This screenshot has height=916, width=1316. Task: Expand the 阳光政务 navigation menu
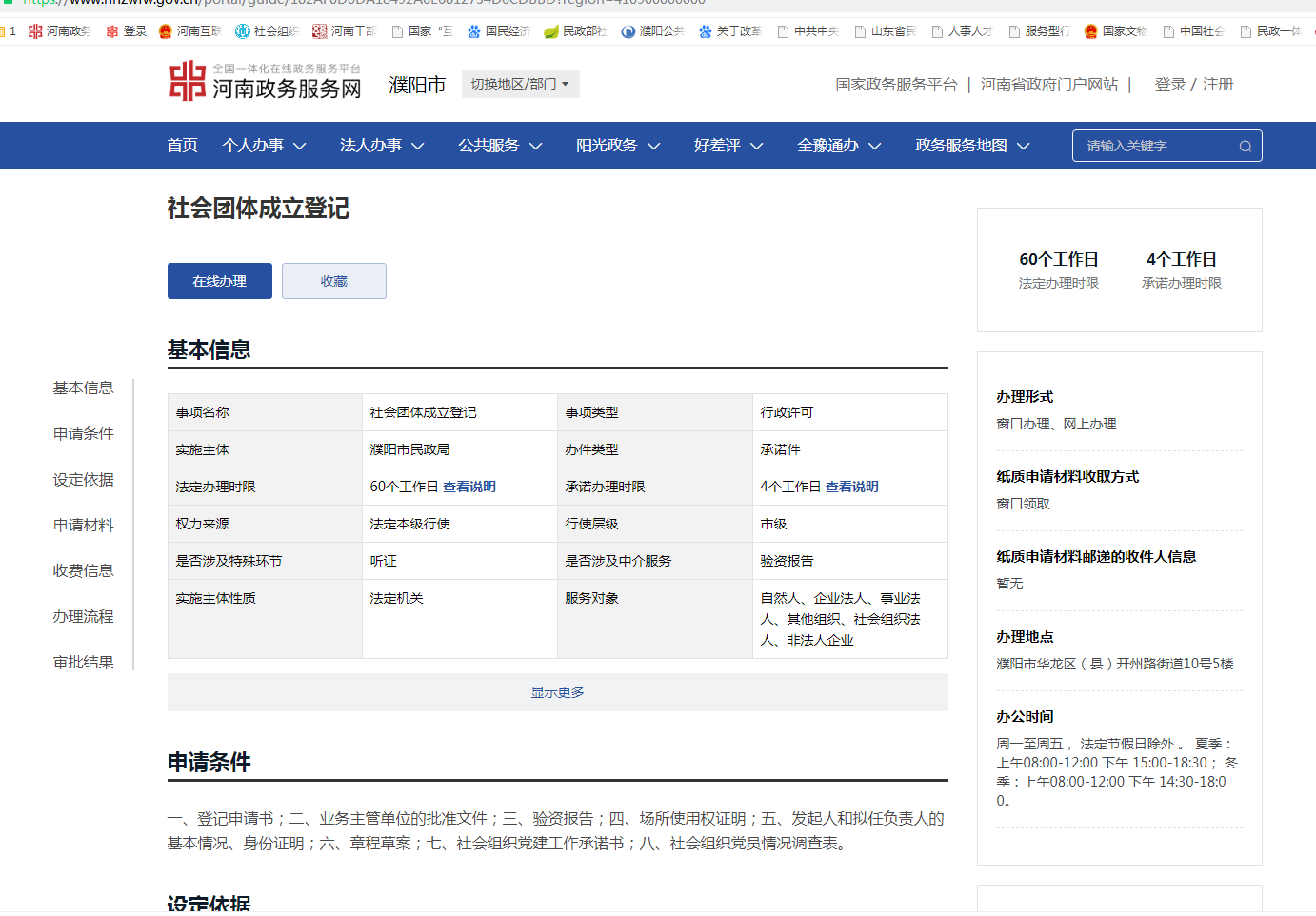tap(618, 146)
